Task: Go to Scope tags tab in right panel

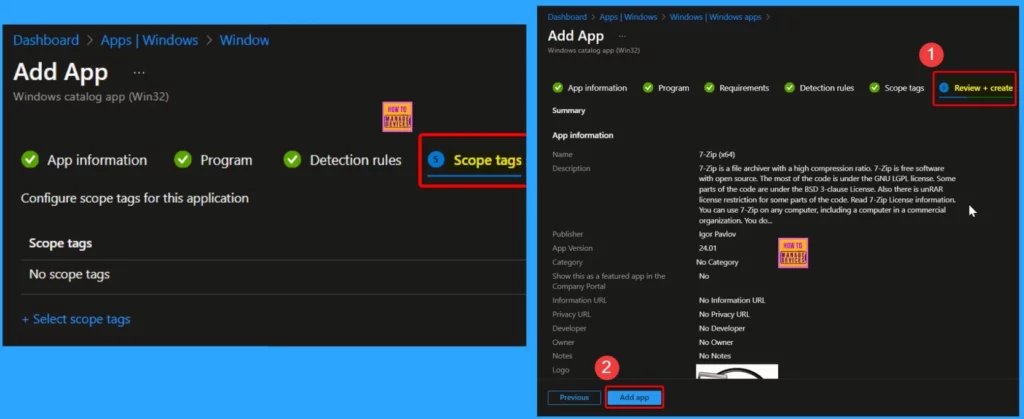Action: click(x=897, y=88)
